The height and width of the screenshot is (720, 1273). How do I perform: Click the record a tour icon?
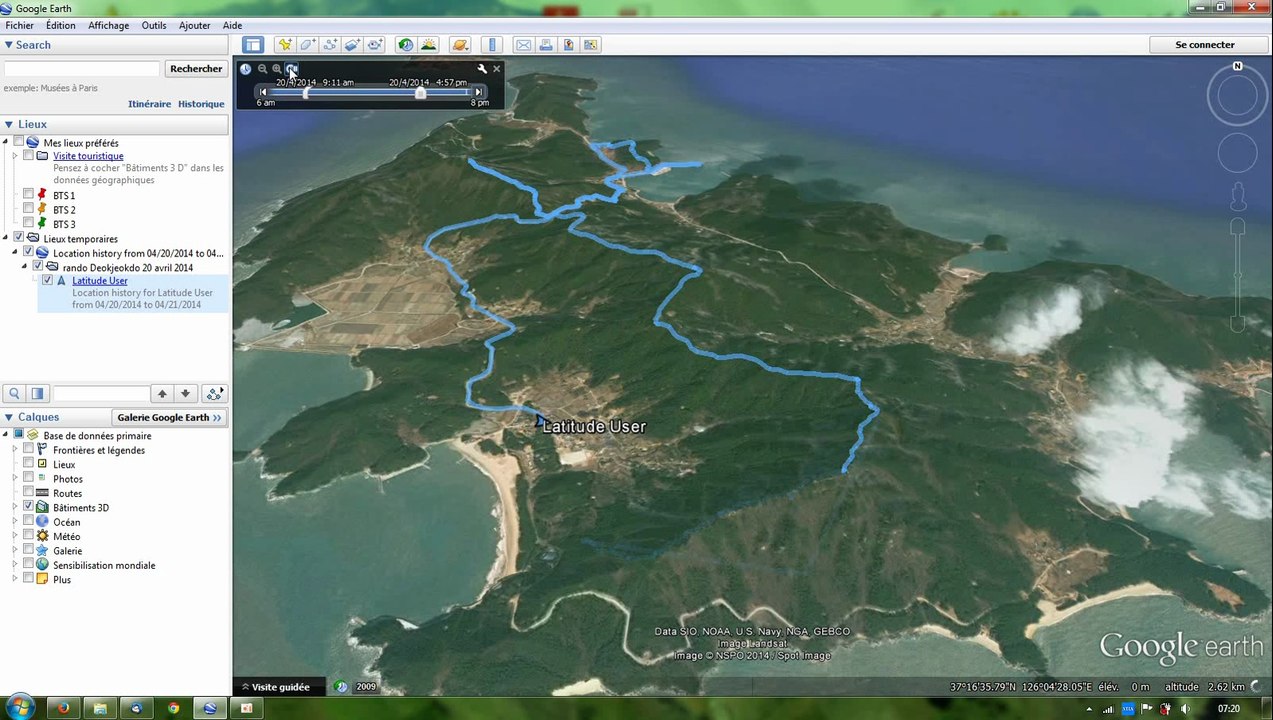[374, 45]
